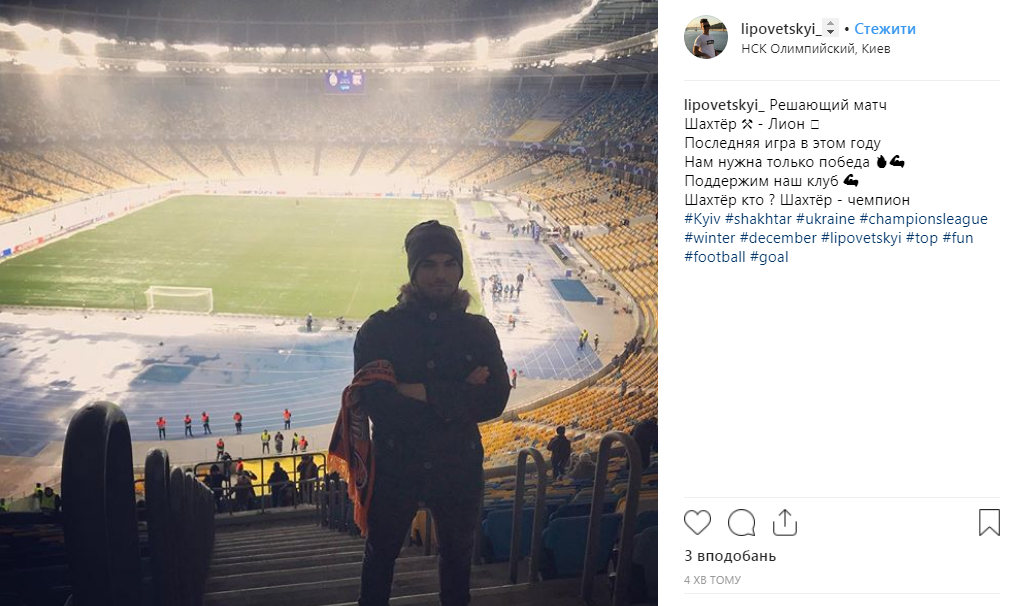Open comments with the speech bubble icon

point(741,522)
